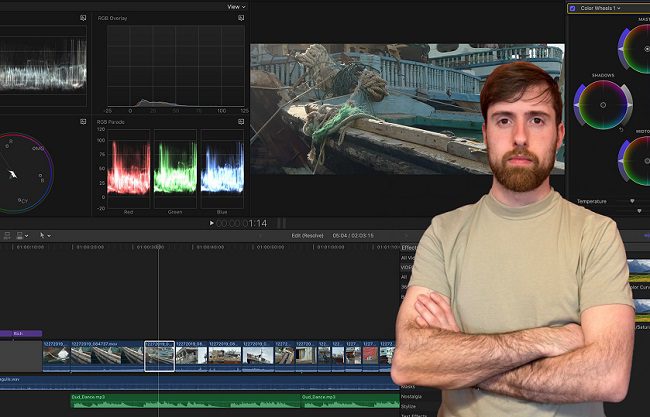Image resolution: width=650 pixels, height=417 pixels.
Task: Select the second Oud_Dance.mp3 audio clip
Action: (x=350, y=401)
